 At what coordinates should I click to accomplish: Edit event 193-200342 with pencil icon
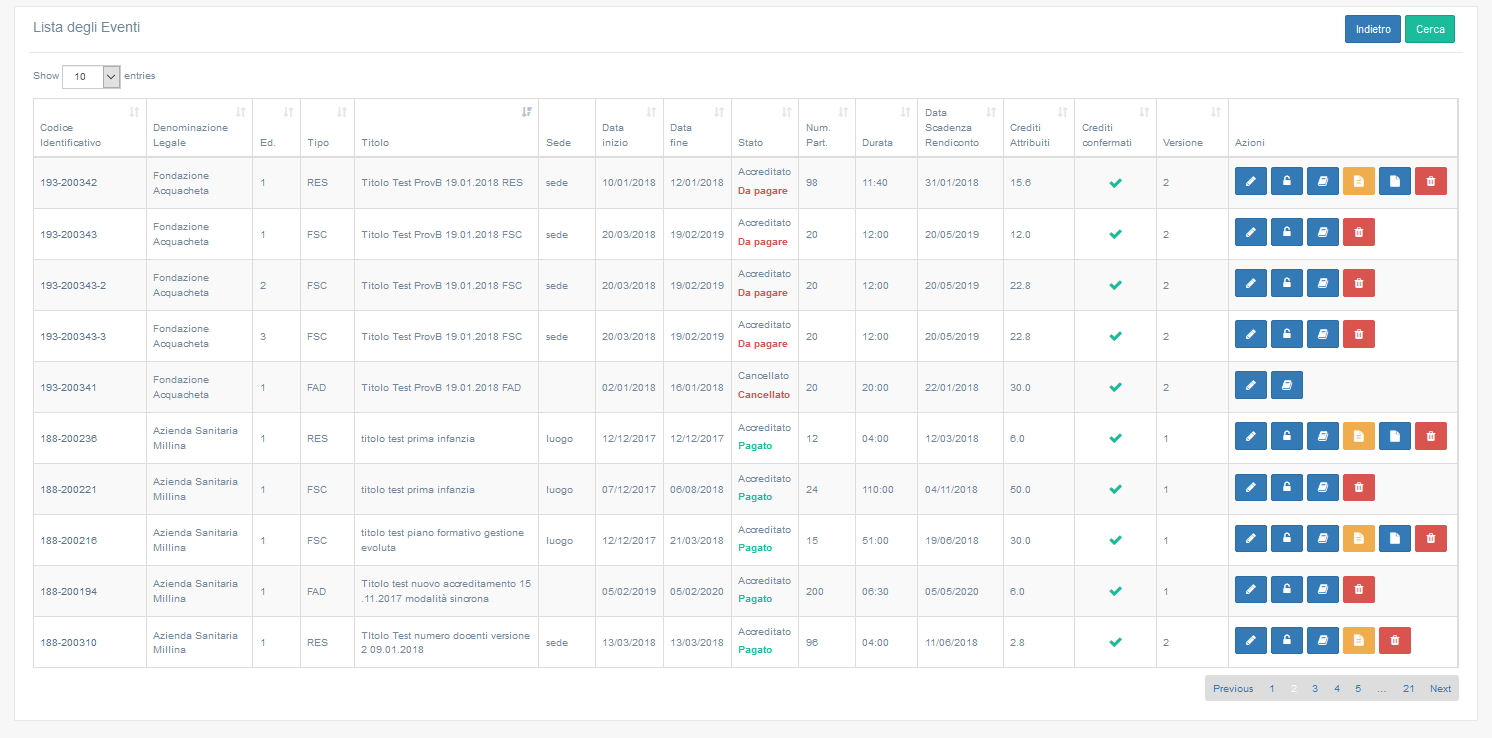tap(1251, 181)
